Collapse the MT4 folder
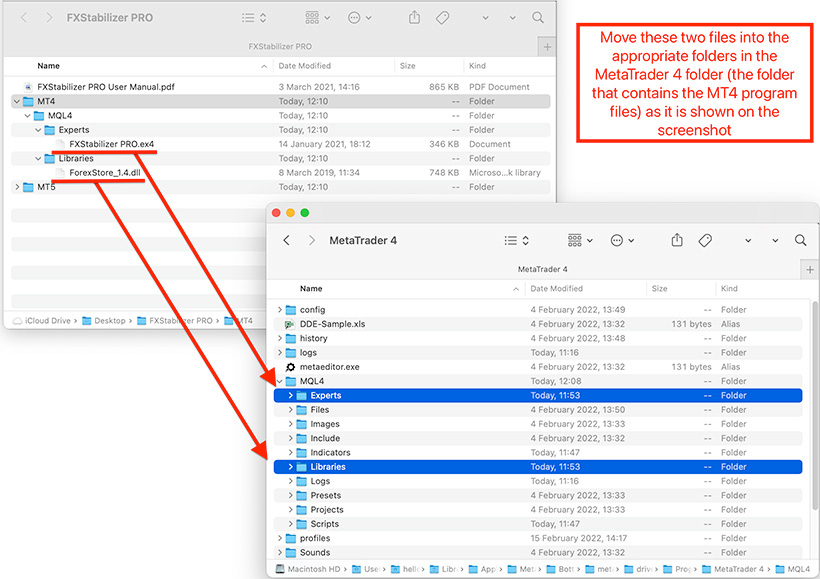Viewport: 820px width, 579px height. [17, 101]
